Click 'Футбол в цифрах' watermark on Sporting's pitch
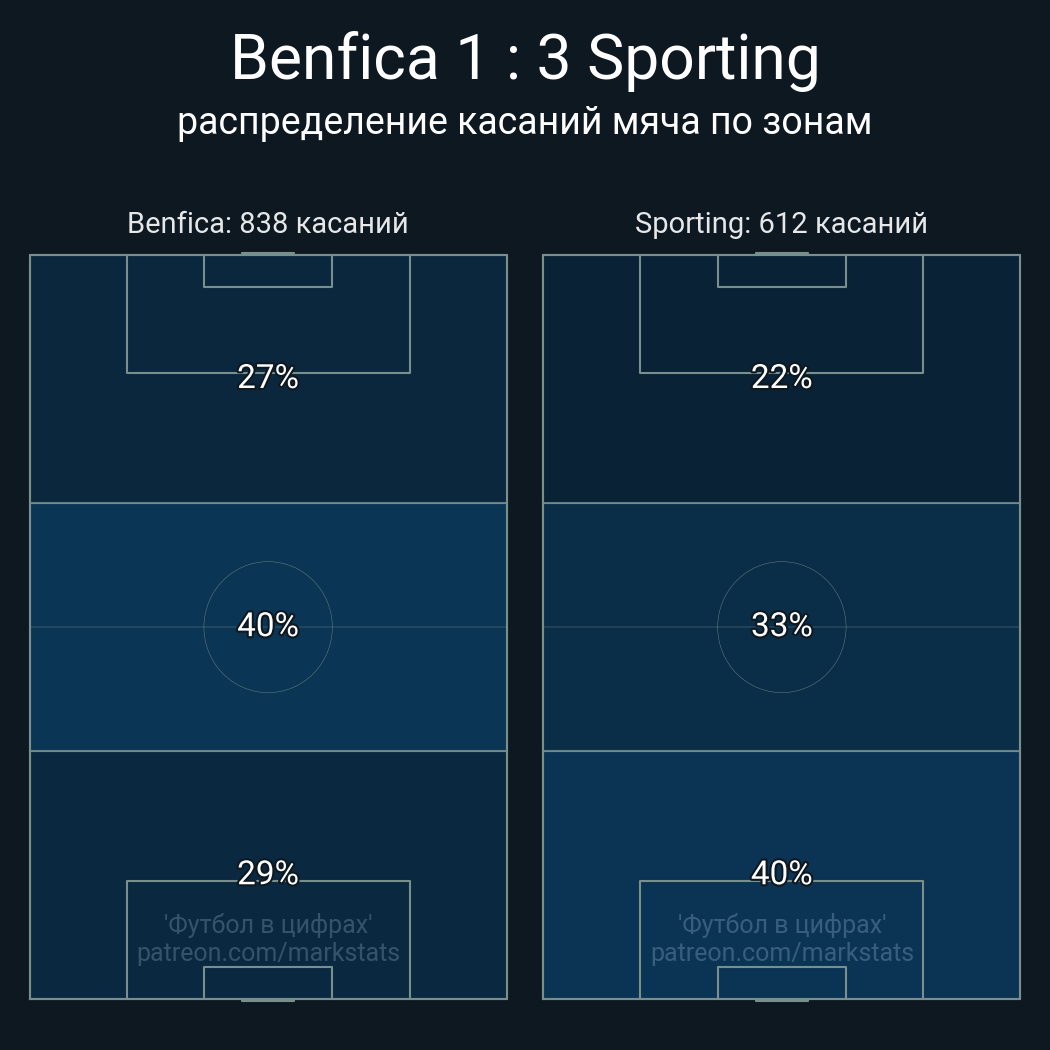The image size is (1050, 1050). [x=782, y=924]
